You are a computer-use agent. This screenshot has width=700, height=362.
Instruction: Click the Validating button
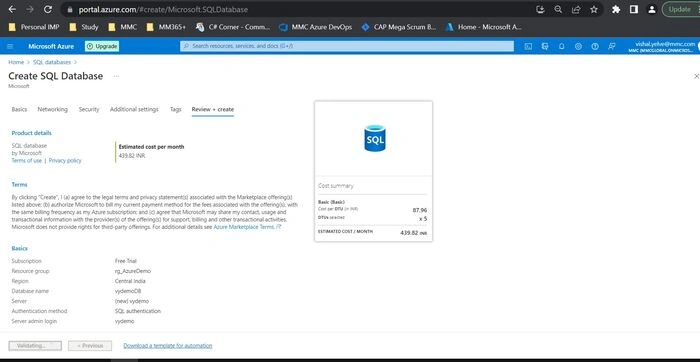click(x=35, y=346)
